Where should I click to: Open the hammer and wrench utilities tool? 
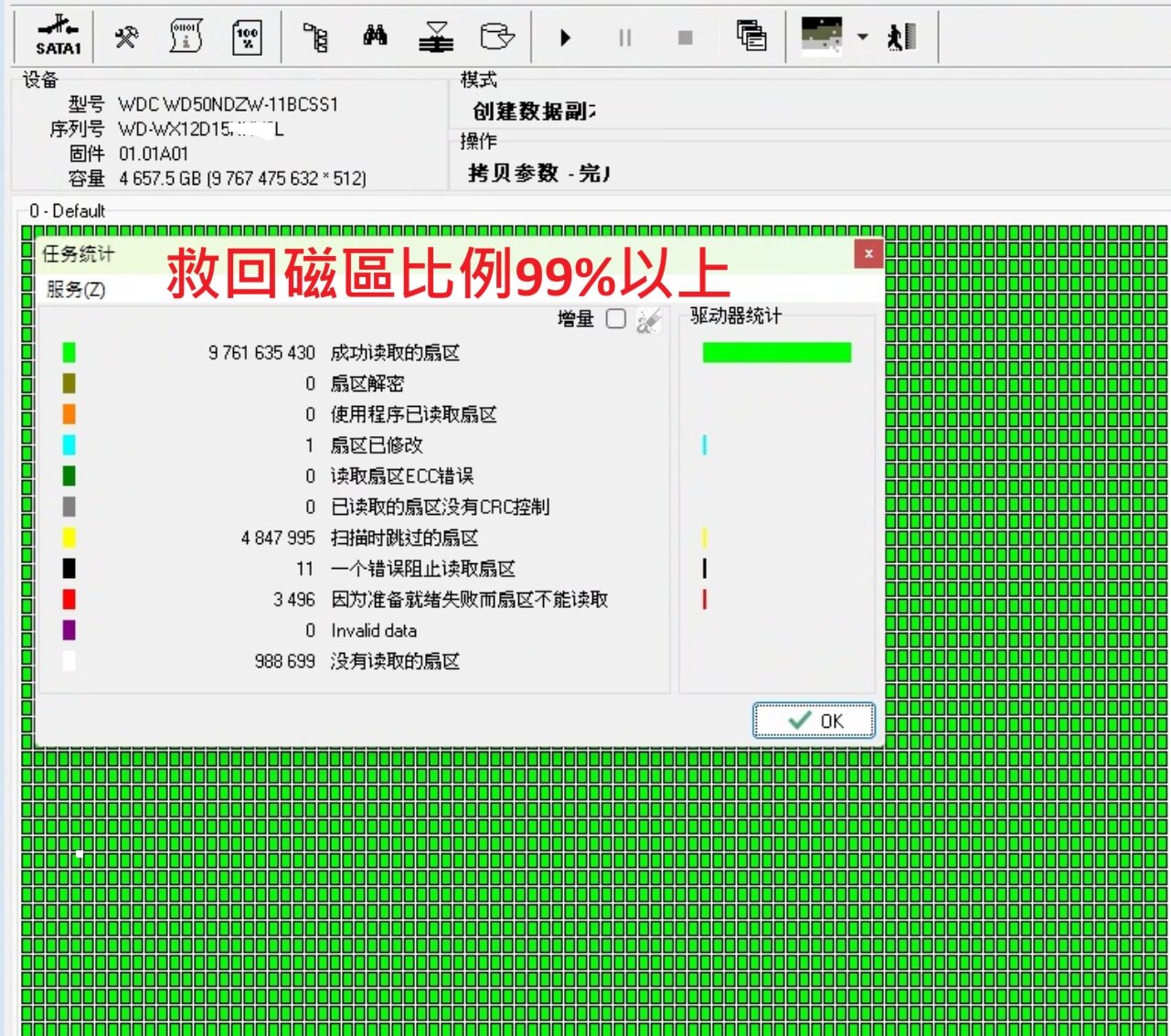(x=126, y=37)
